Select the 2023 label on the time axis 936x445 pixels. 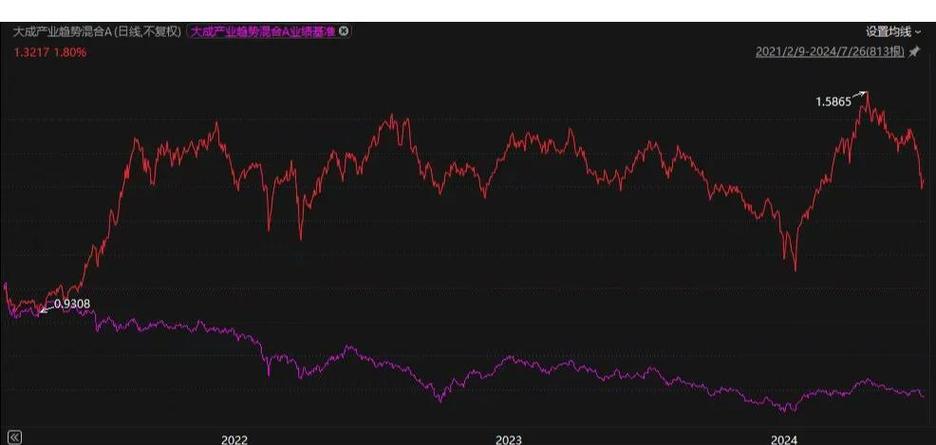[508, 438]
